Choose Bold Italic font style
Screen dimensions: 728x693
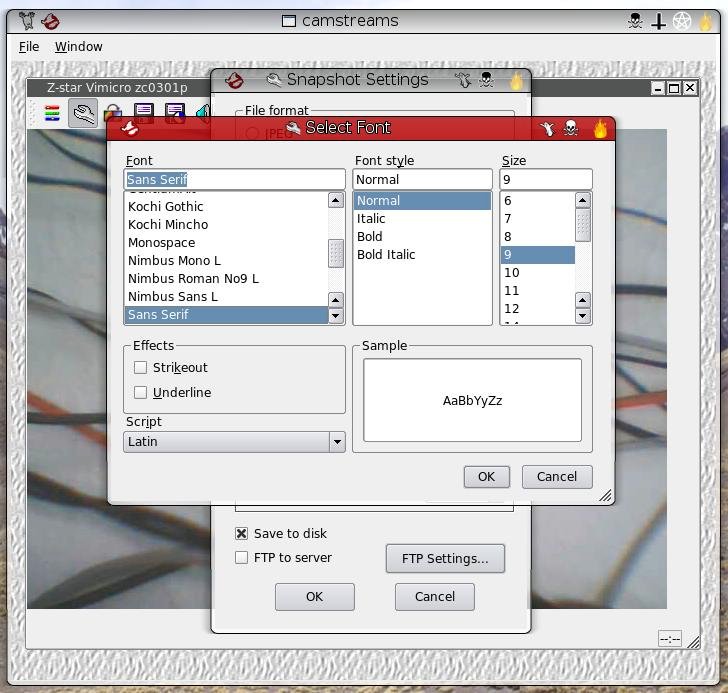pyautogui.click(x=422, y=255)
